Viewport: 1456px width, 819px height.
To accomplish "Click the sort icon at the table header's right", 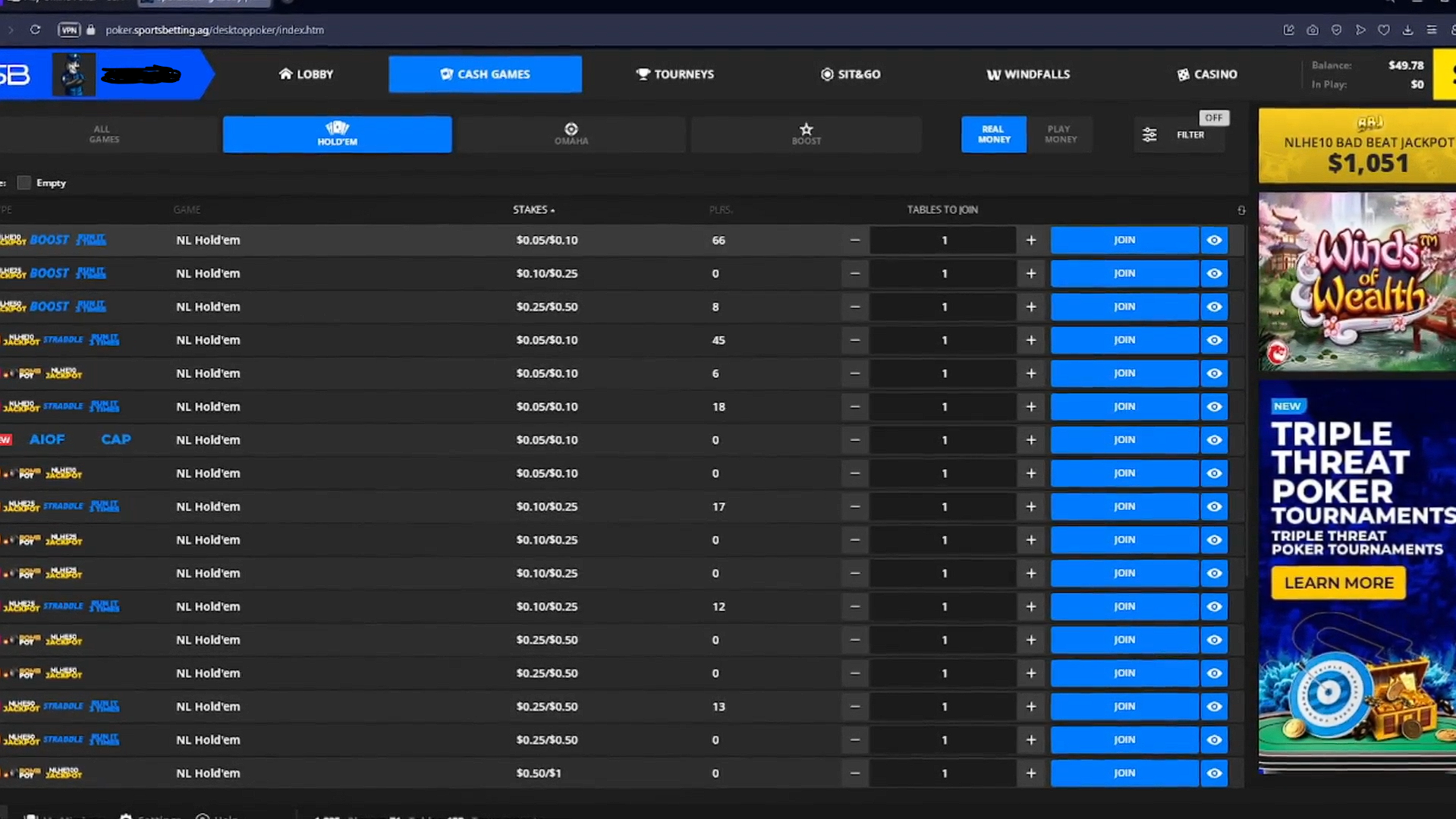I will pyautogui.click(x=1241, y=209).
